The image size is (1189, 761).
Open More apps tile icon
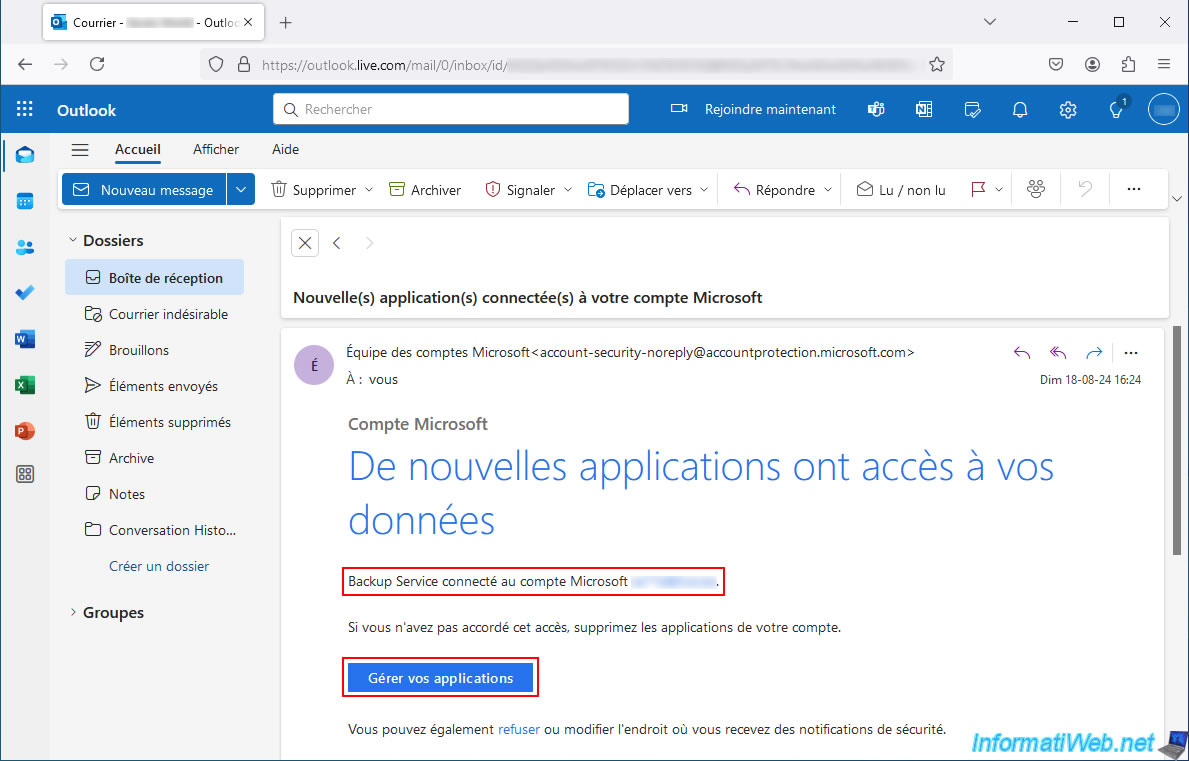[x=25, y=474]
